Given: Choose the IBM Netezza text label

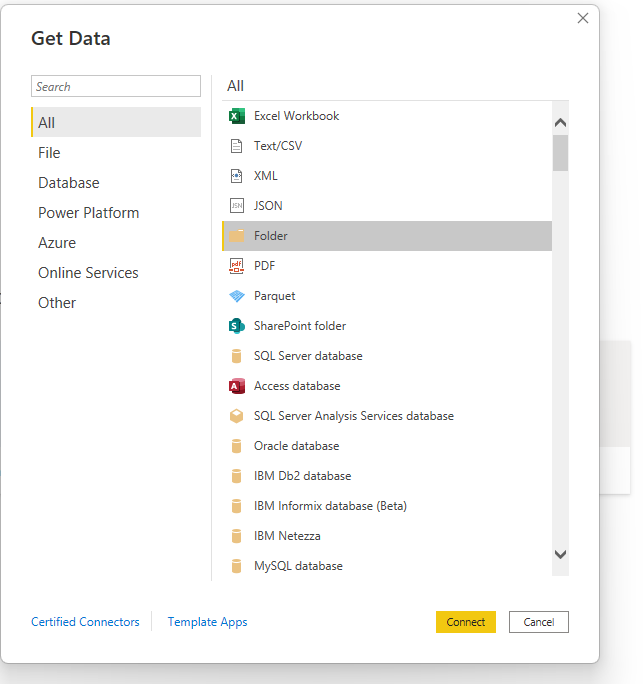Looking at the screenshot, I should click(x=287, y=536).
